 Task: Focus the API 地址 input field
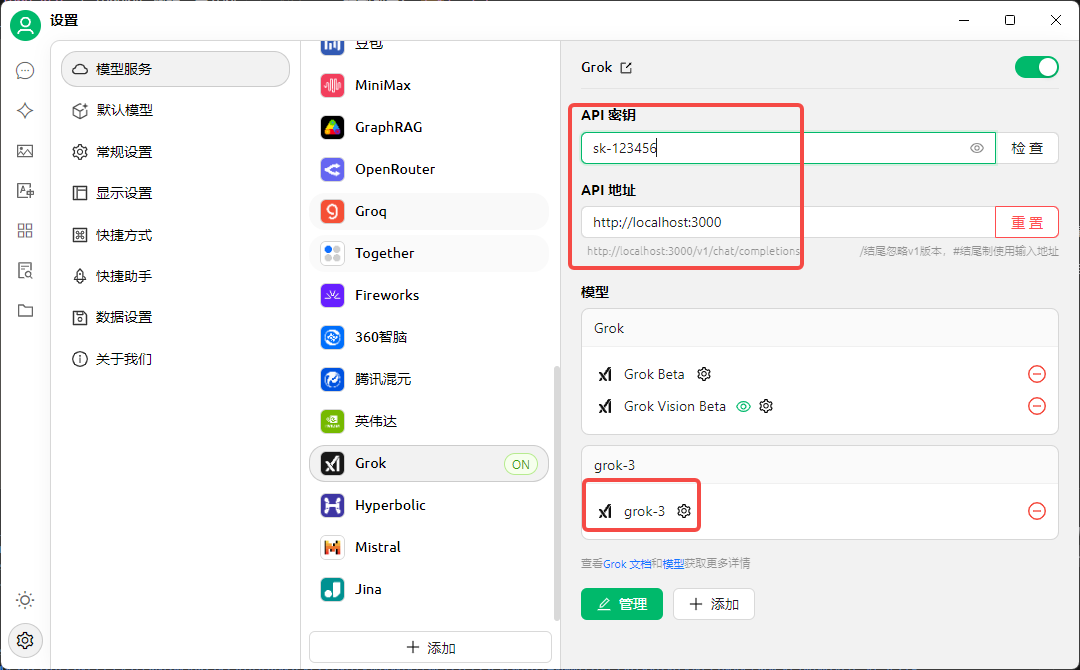point(788,222)
